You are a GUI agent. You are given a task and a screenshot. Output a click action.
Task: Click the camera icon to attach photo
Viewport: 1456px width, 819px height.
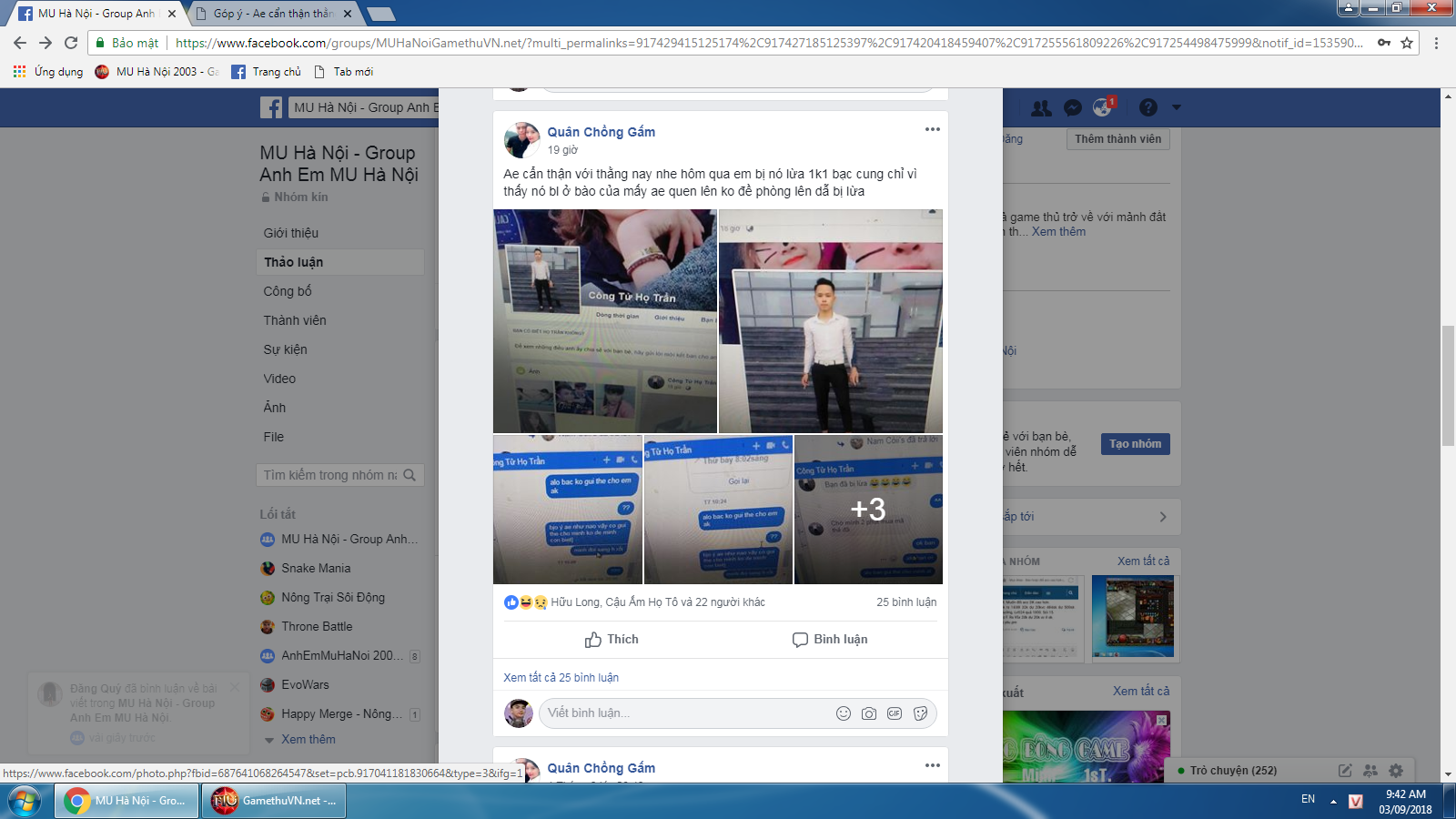[869, 713]
